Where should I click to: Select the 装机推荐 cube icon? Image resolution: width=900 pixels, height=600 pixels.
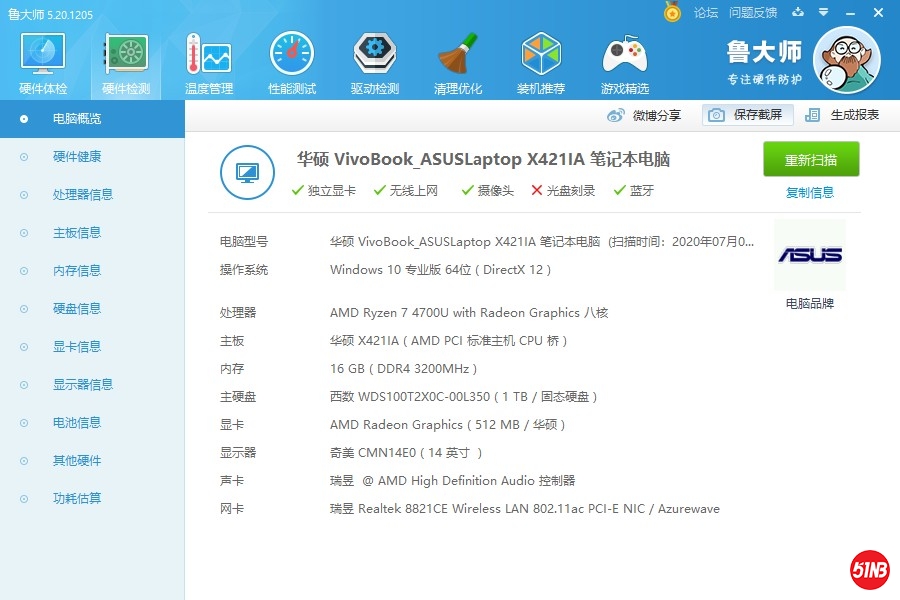coord(541,54)
